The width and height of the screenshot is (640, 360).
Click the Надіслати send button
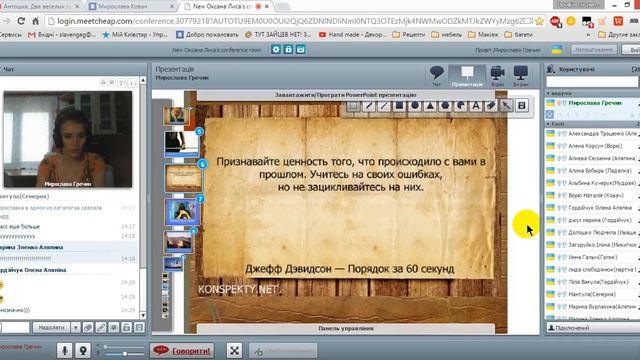tap(51, 327)
